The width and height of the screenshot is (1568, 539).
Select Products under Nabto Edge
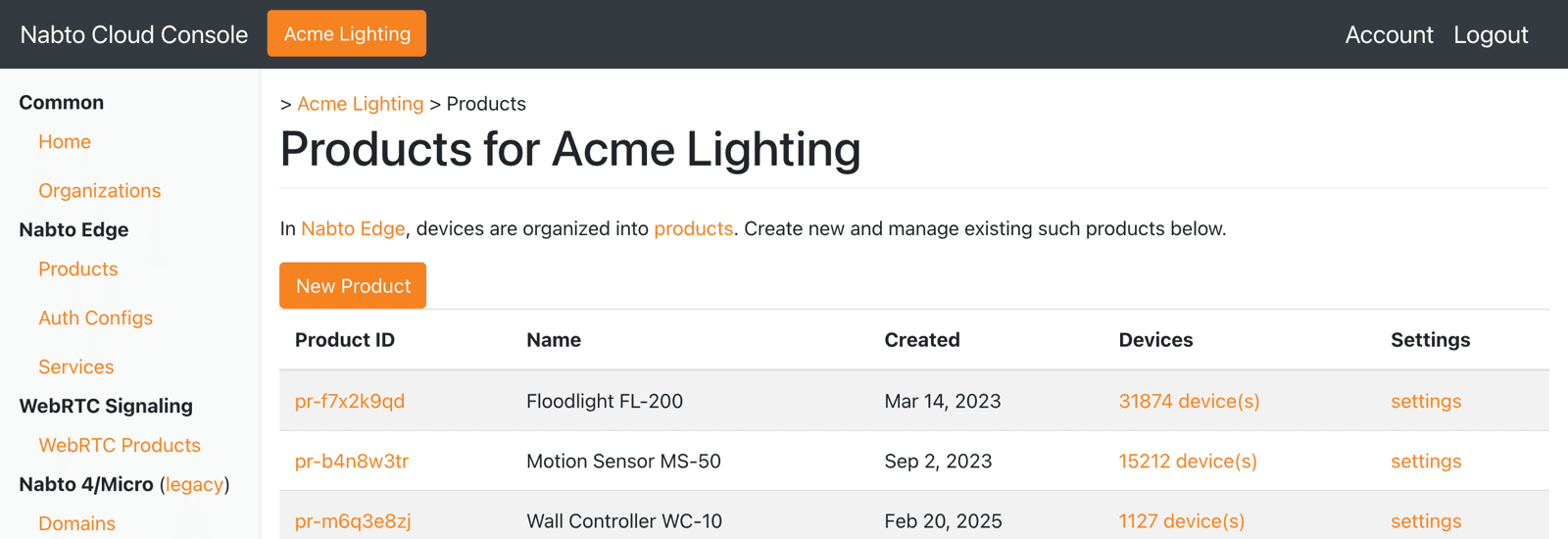[x=78, y=269]
